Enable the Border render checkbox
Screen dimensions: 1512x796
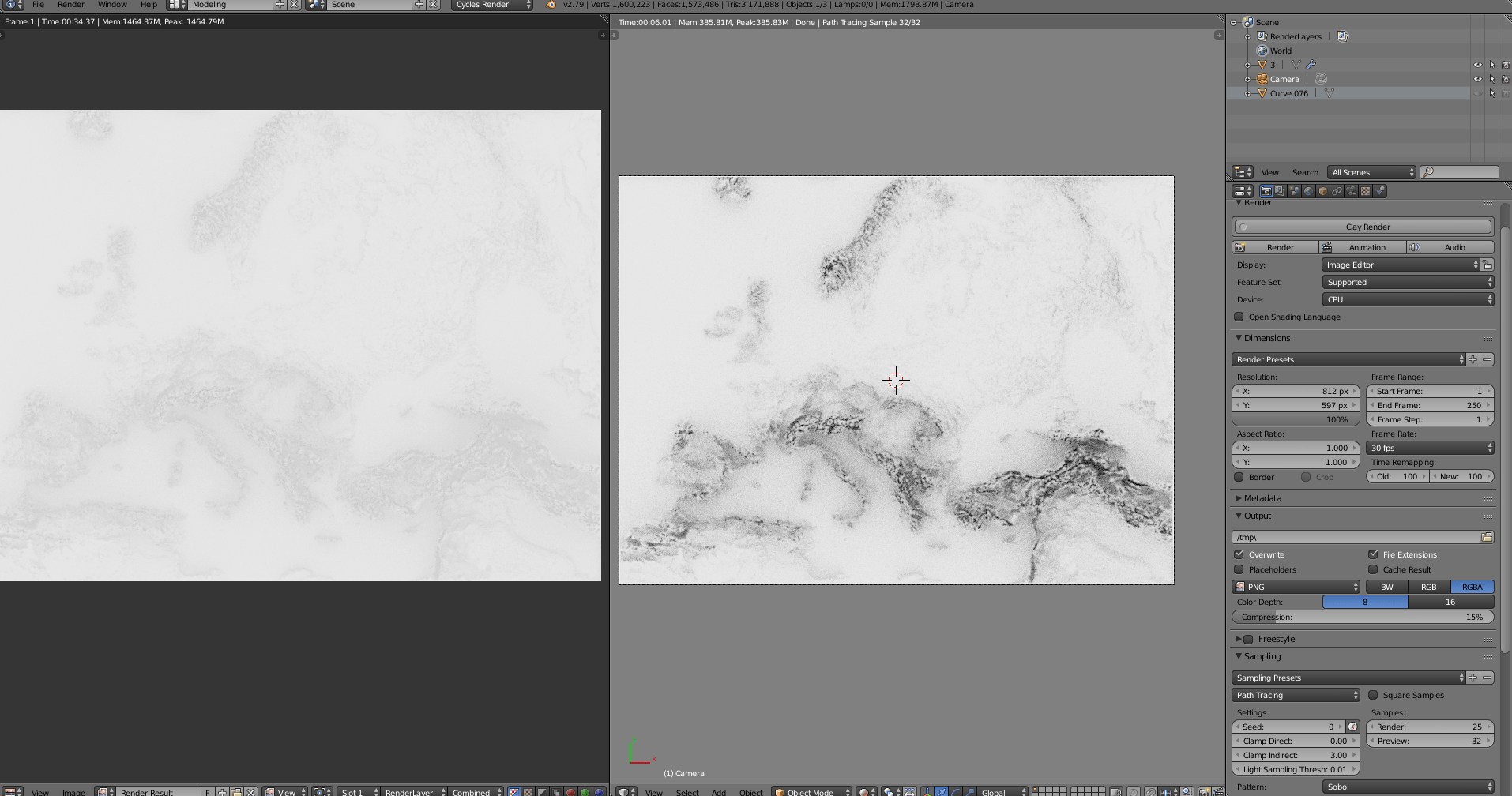click(1239, 477)
